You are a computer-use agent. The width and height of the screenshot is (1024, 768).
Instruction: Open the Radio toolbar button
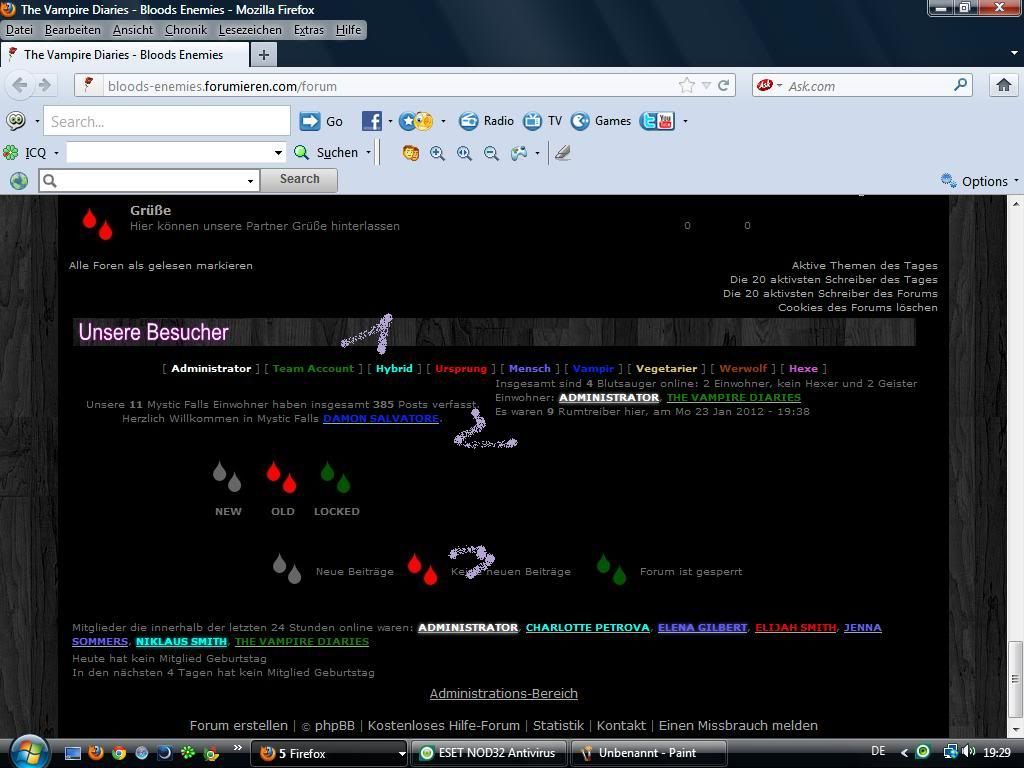tap(487, 121)
